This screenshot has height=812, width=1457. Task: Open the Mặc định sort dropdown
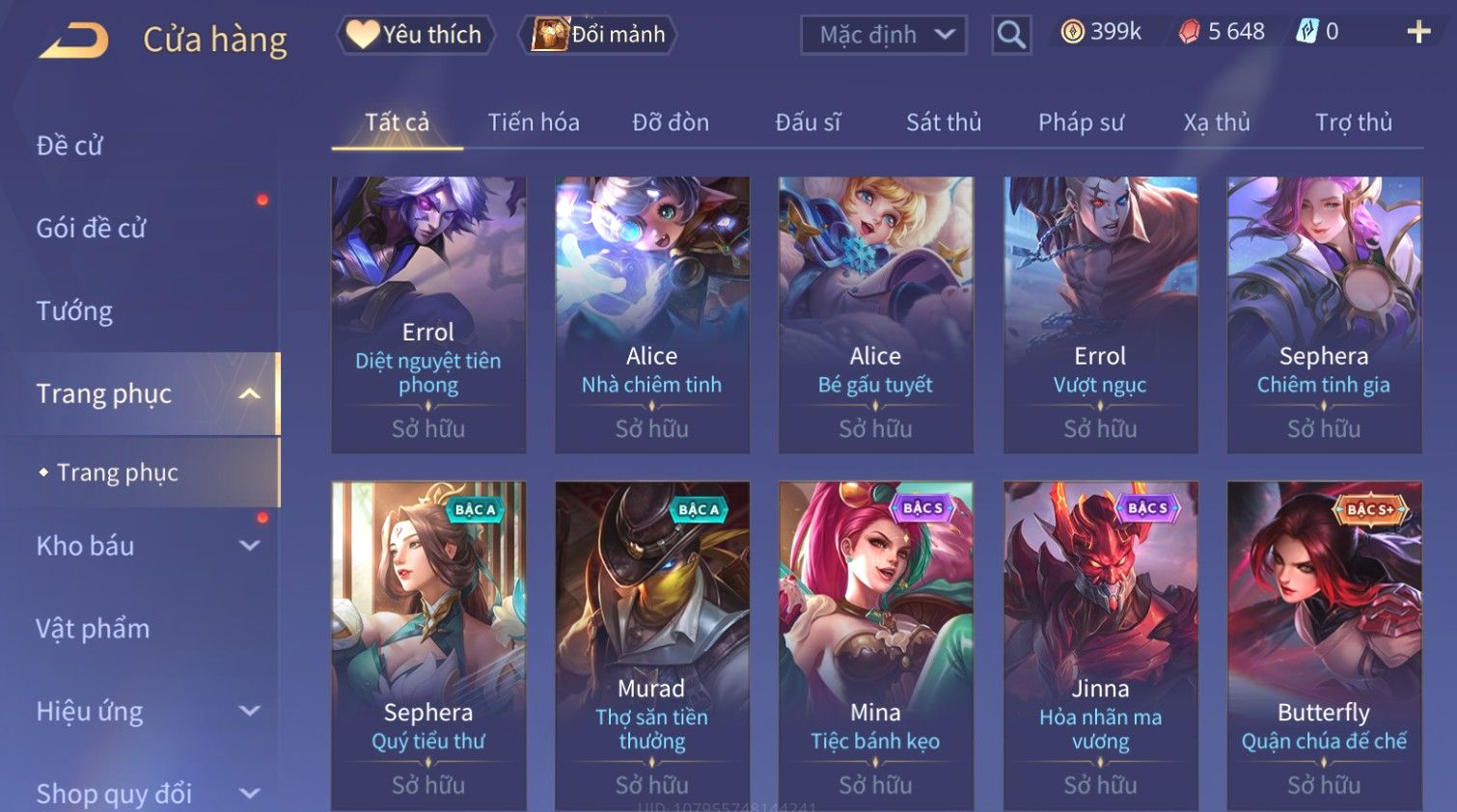click(884, 35)
